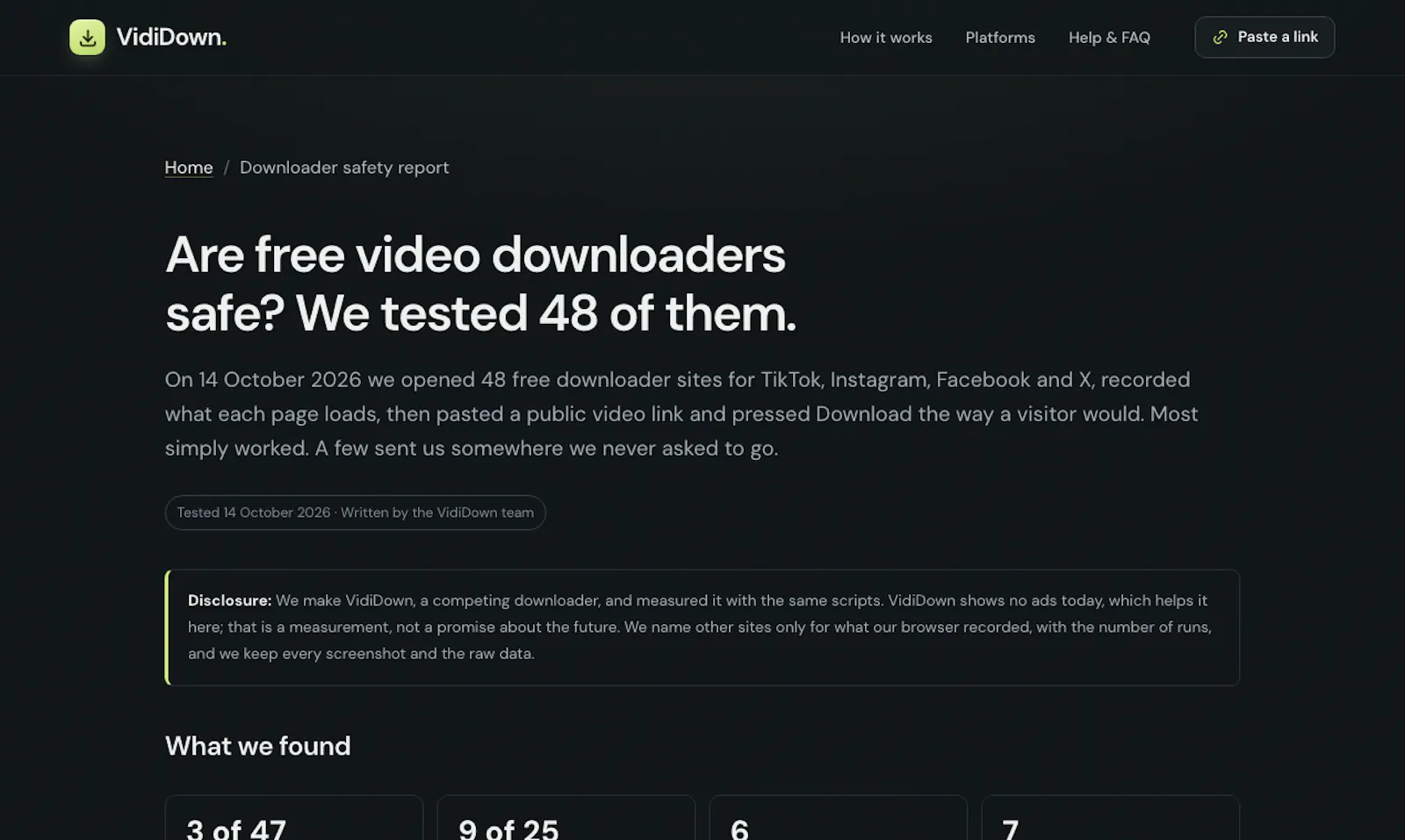Click the Downloader safety report breadcrumb text

344,167
